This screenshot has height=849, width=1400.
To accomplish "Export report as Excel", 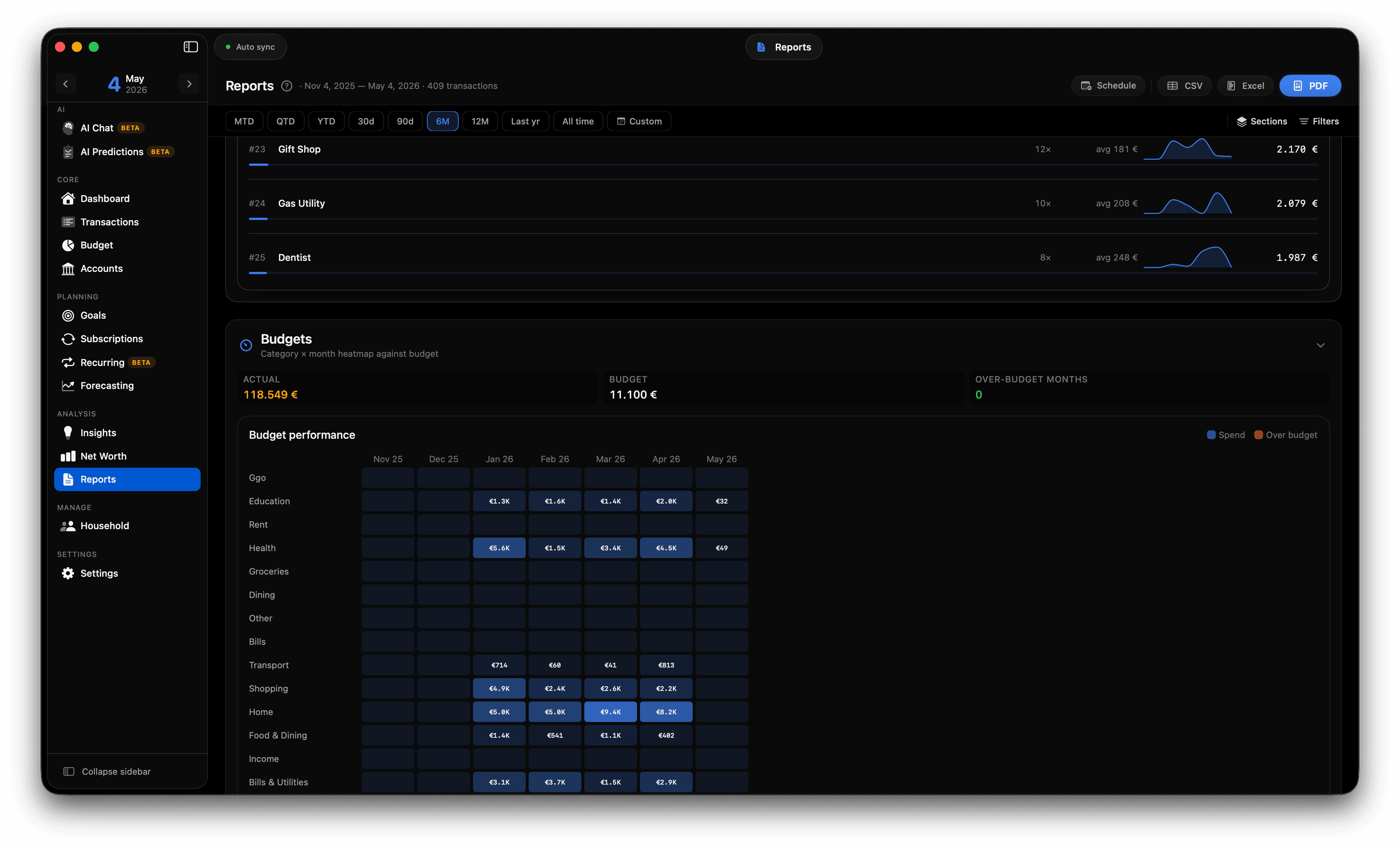I will click(x=1246, y=86).
